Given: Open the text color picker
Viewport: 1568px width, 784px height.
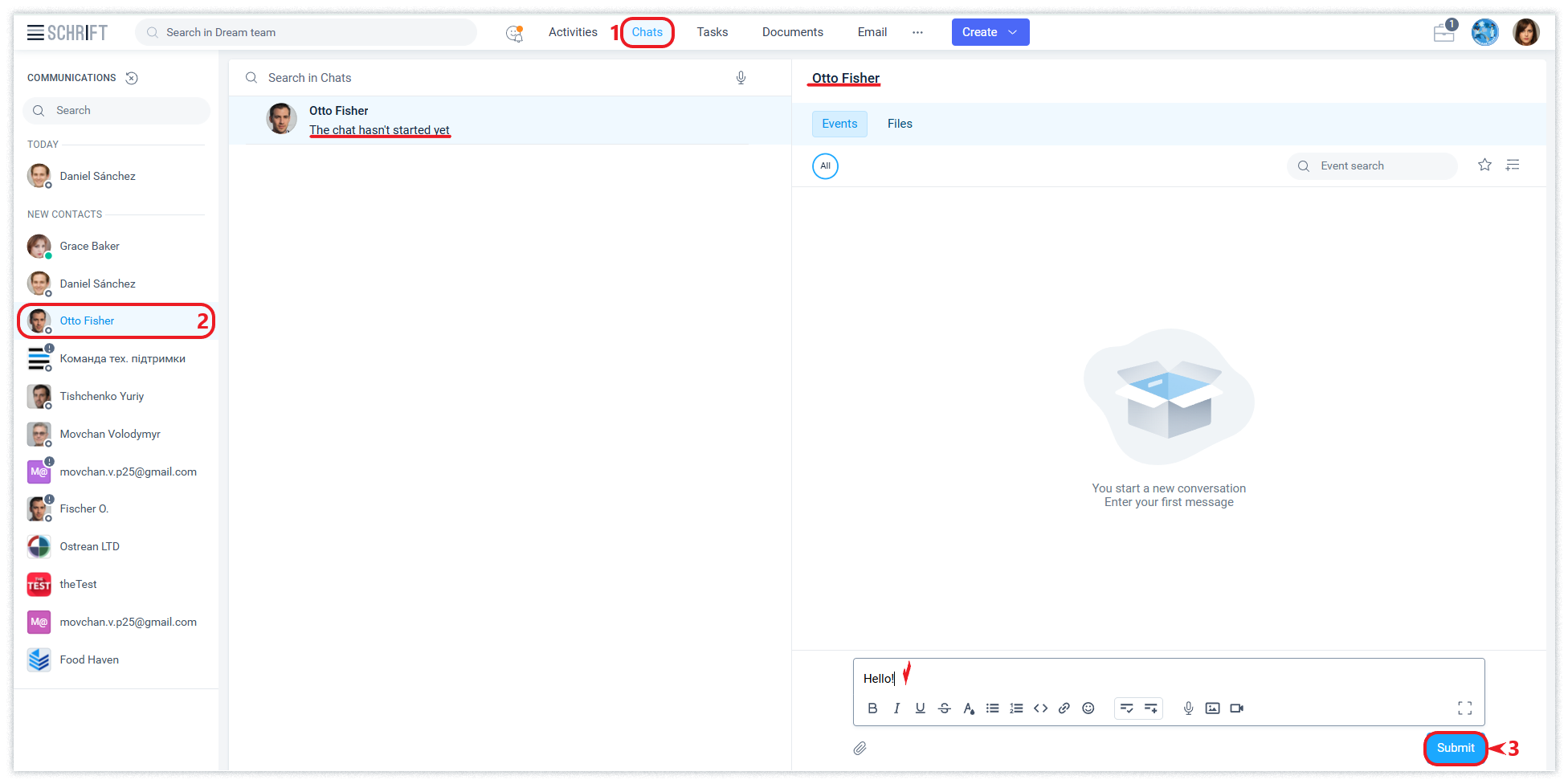Looking at the screenshot, I should [x=969, y=708].
